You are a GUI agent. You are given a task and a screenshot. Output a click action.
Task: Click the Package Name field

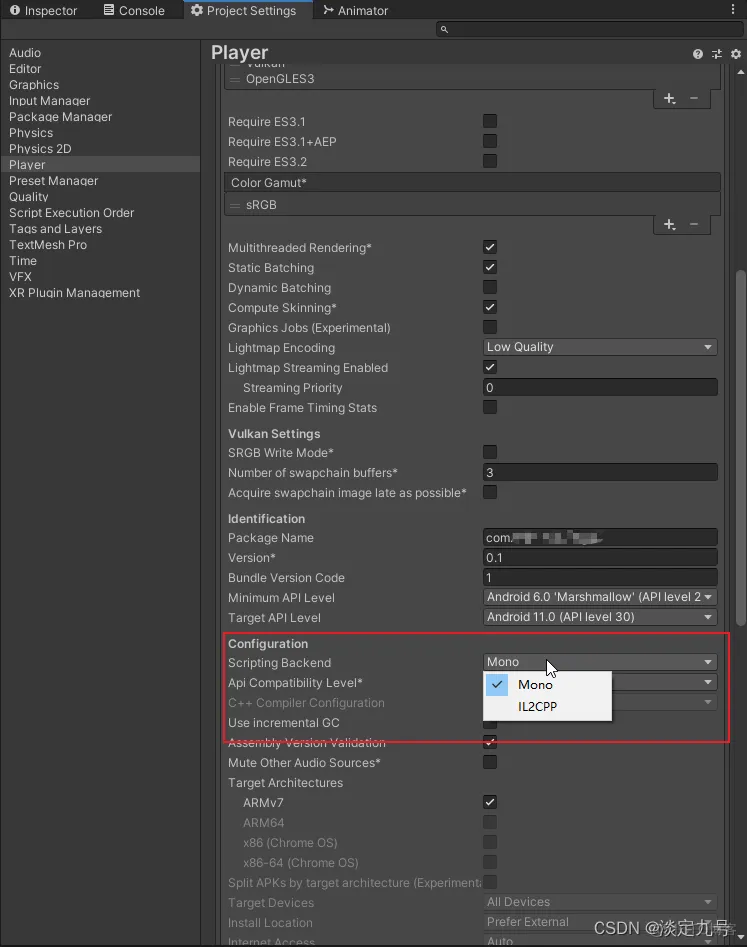(600, 538)
